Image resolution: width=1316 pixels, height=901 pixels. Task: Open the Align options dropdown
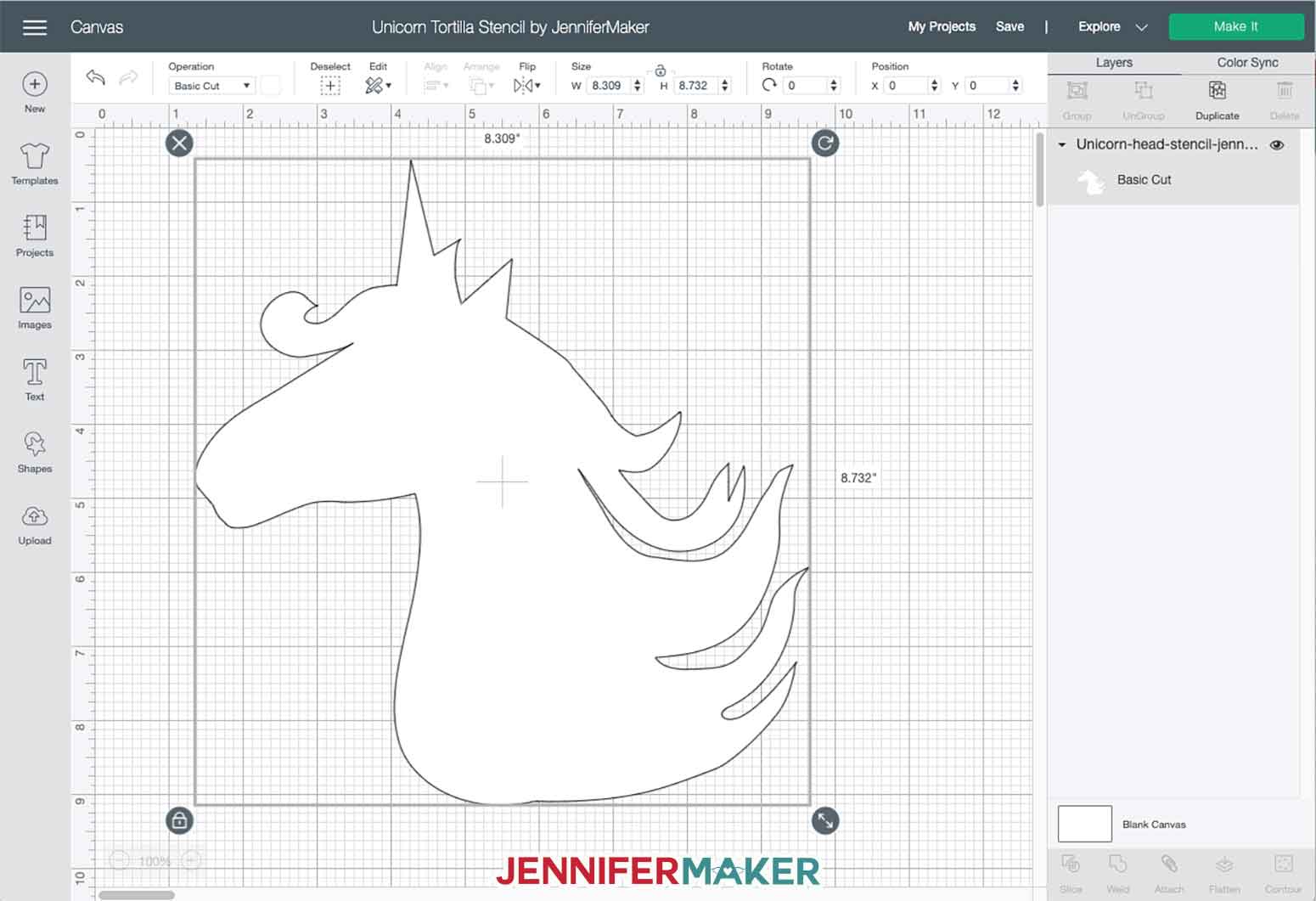pos(436,86)
